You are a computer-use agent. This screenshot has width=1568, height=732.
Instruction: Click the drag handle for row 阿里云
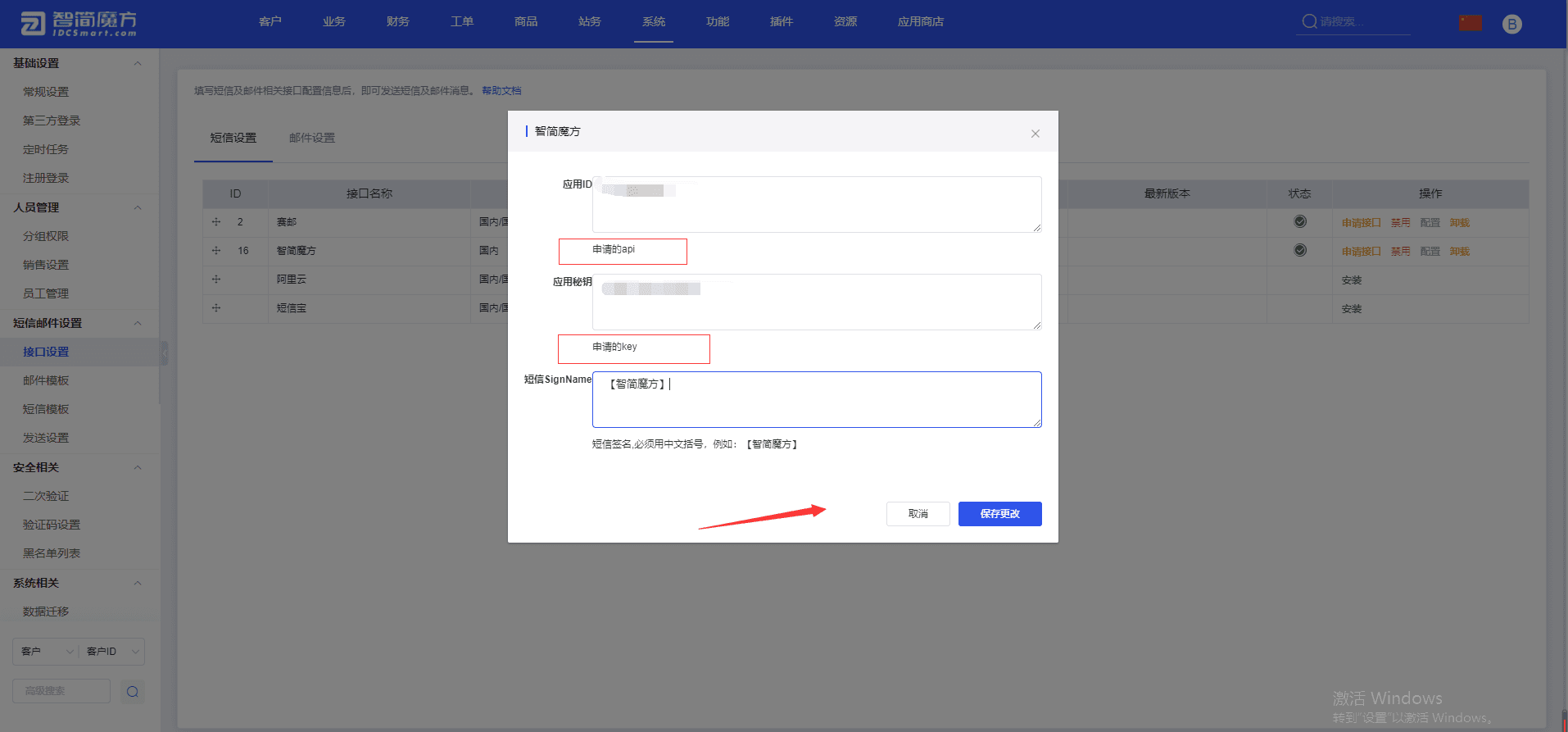click(216, 280)
